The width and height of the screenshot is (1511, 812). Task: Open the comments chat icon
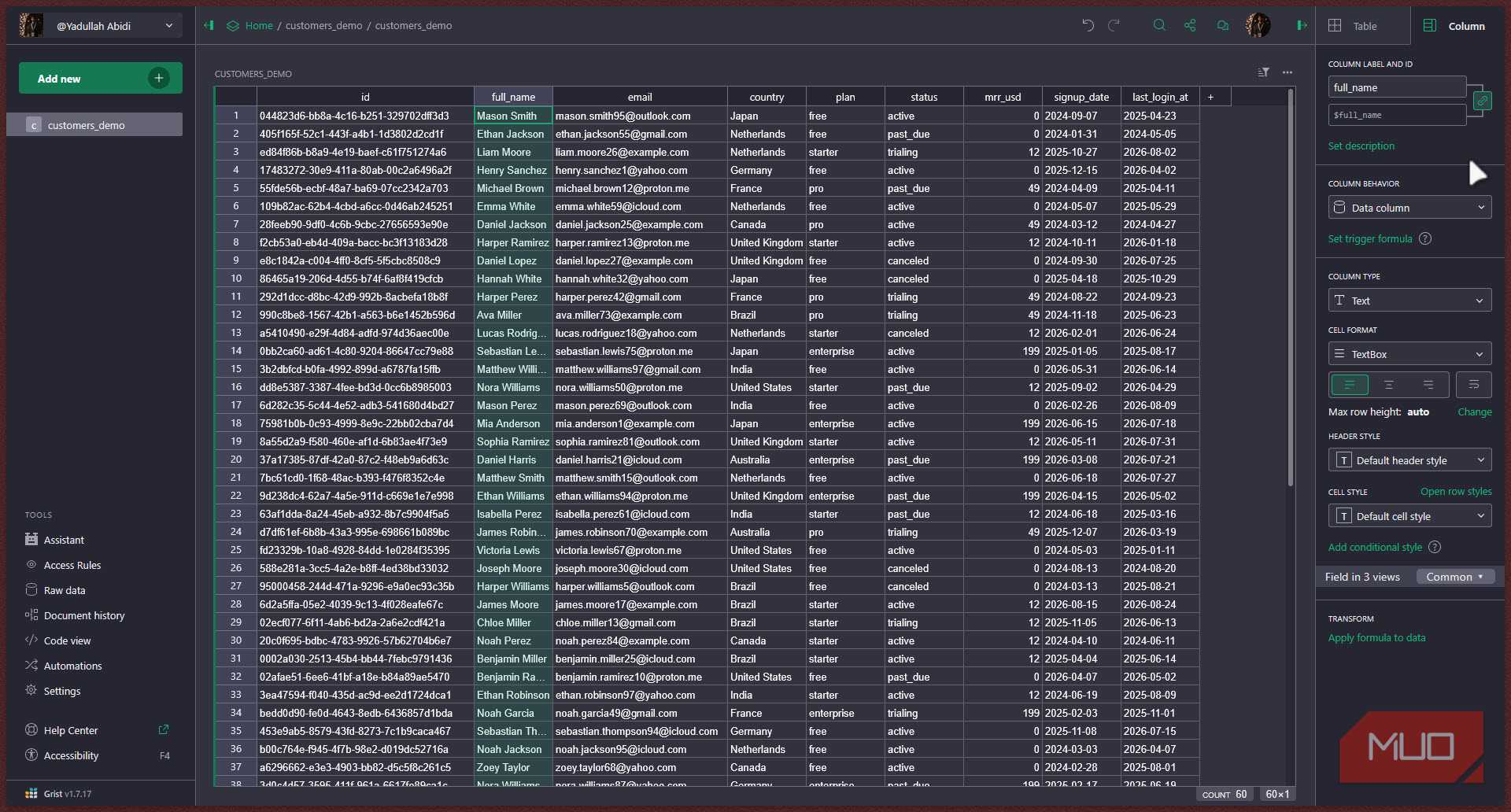1222,25
